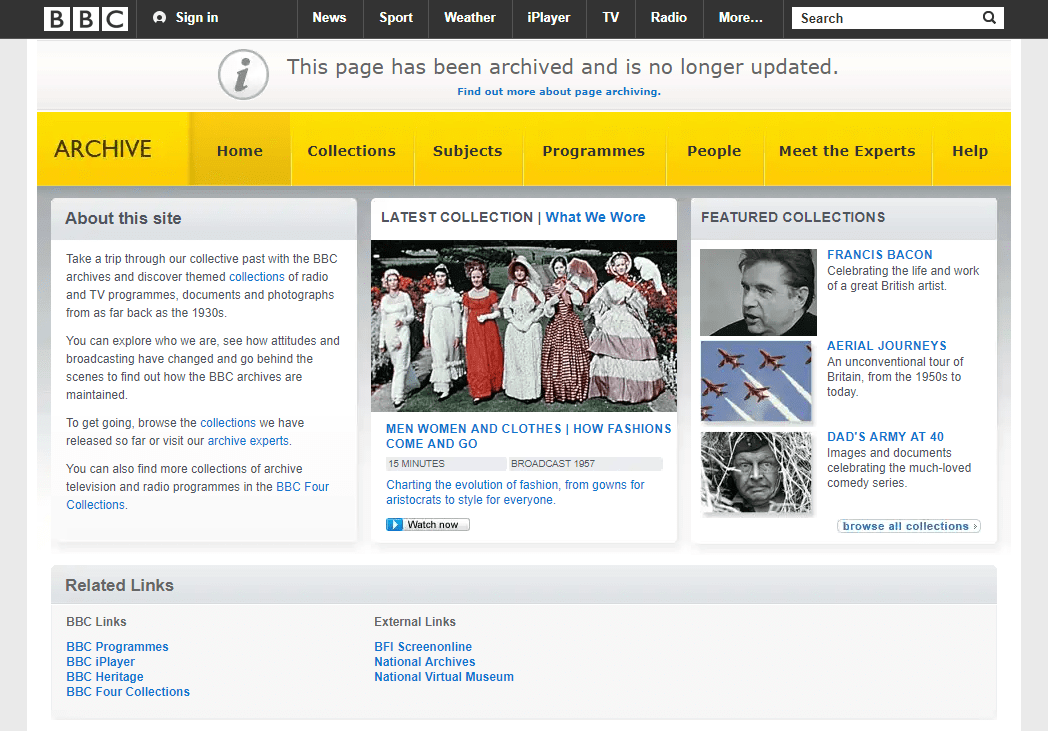Expand the More... menu

pos(741,17)
